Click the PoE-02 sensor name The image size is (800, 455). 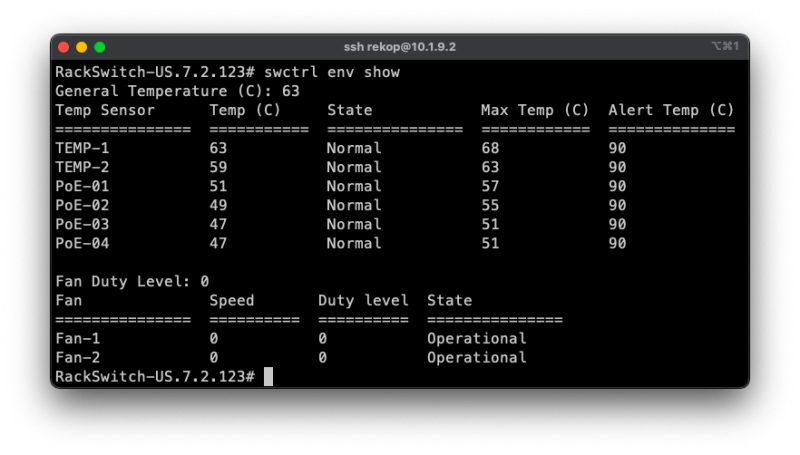pyautogui.click(x=82, y=206)
